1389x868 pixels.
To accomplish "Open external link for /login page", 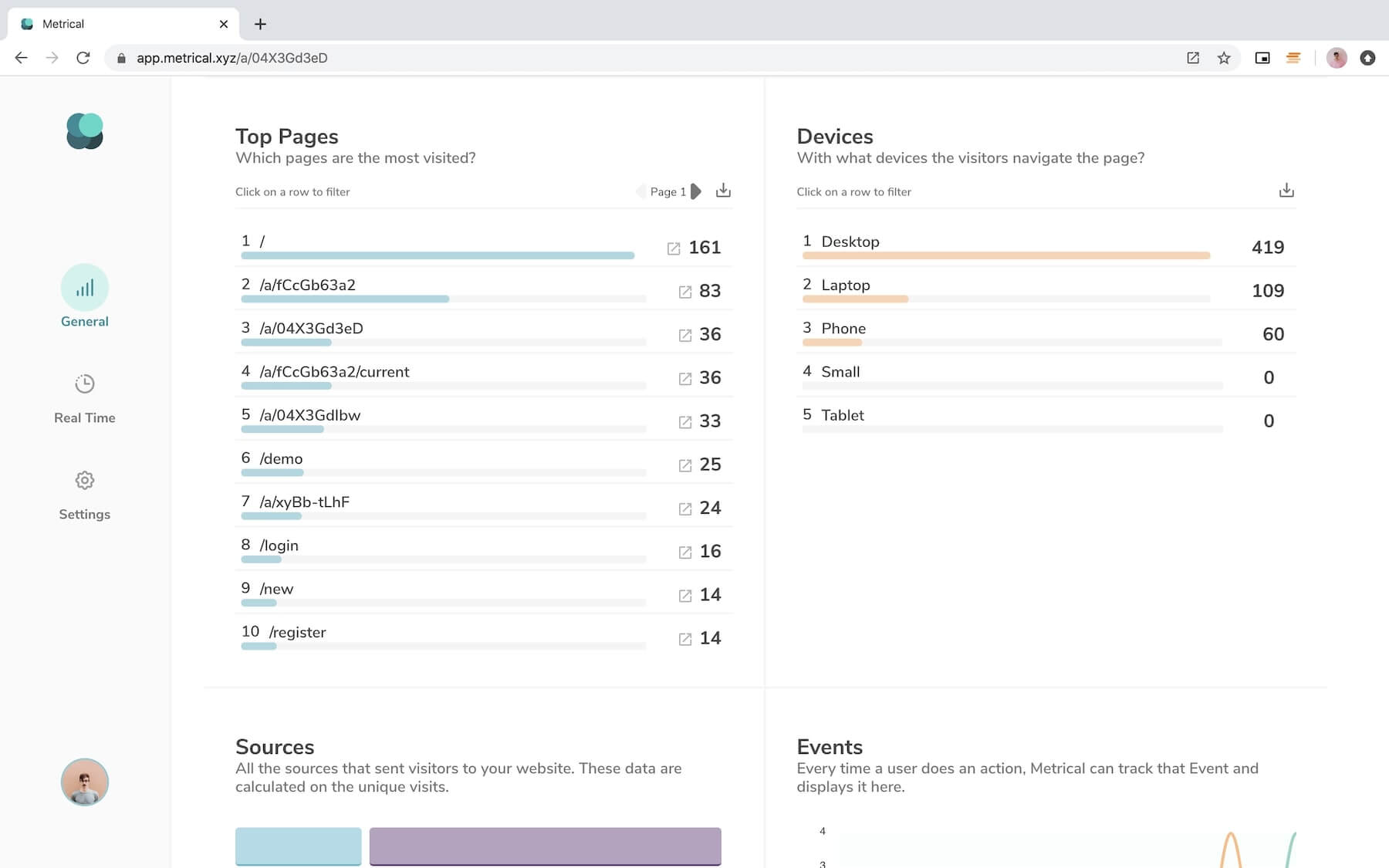I will coord(684,552).
